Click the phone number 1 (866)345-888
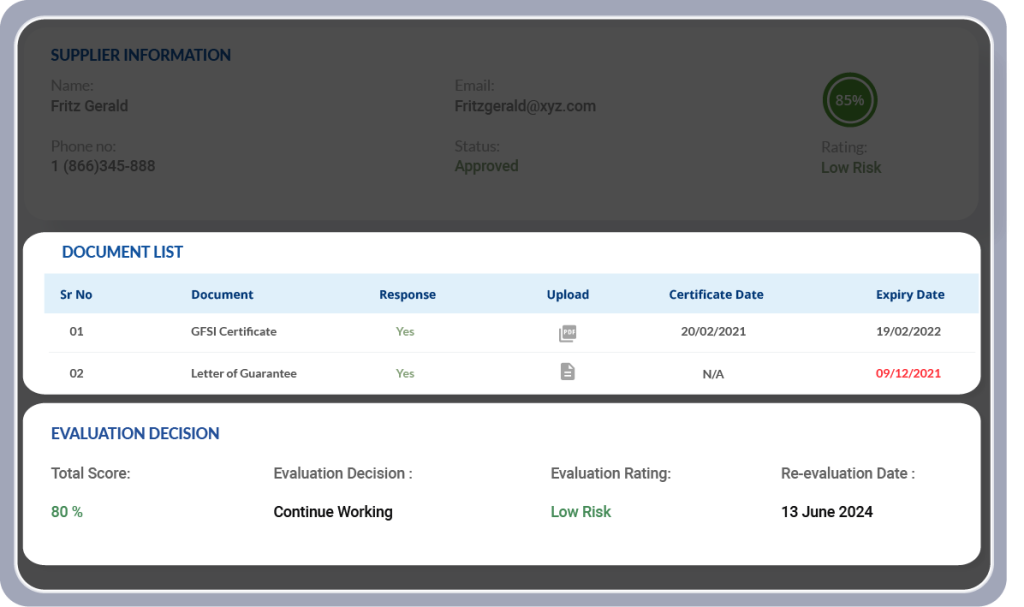Viewport: 1024px width, 607px height. [x=103, y=166]
